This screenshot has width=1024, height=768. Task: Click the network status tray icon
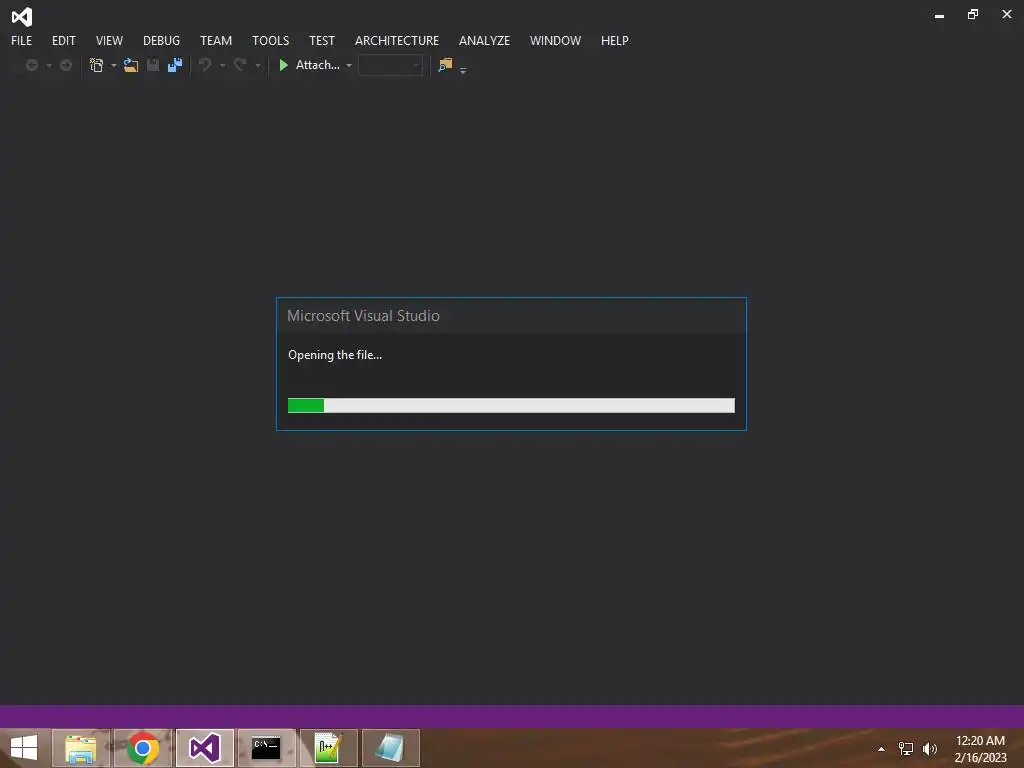click(x=906, y=748)
